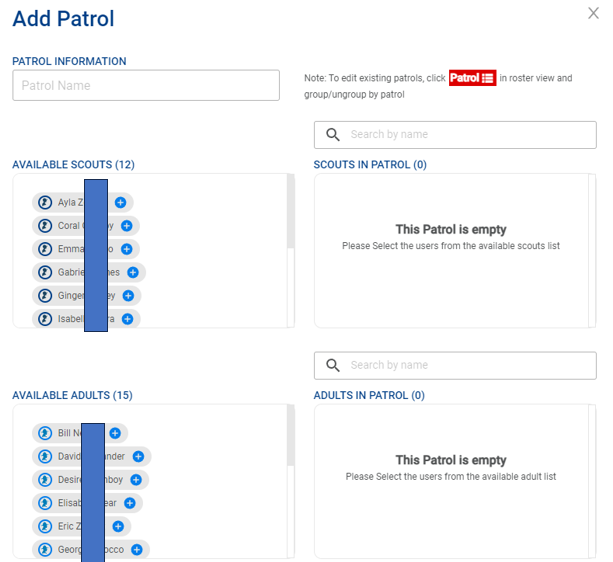Add adult Bill with plus icon
Viewport: 613px width, 562px height.
pos(115,433)
